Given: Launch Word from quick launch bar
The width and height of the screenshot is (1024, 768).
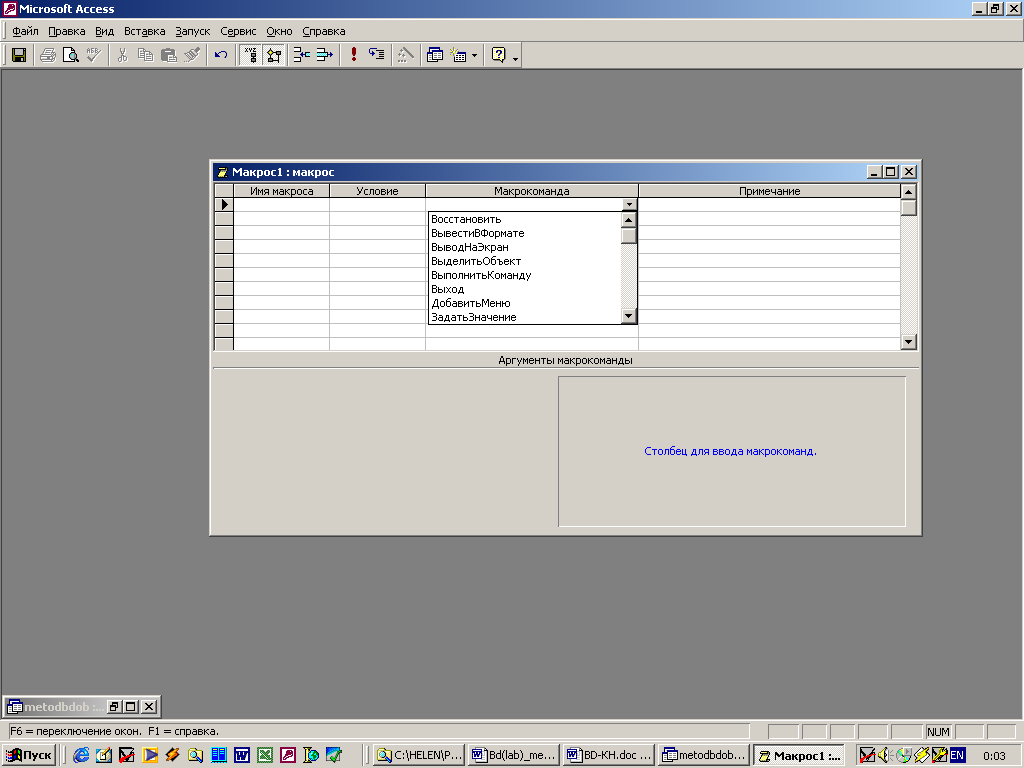Looking at the screenshot, I should point(242,756).
